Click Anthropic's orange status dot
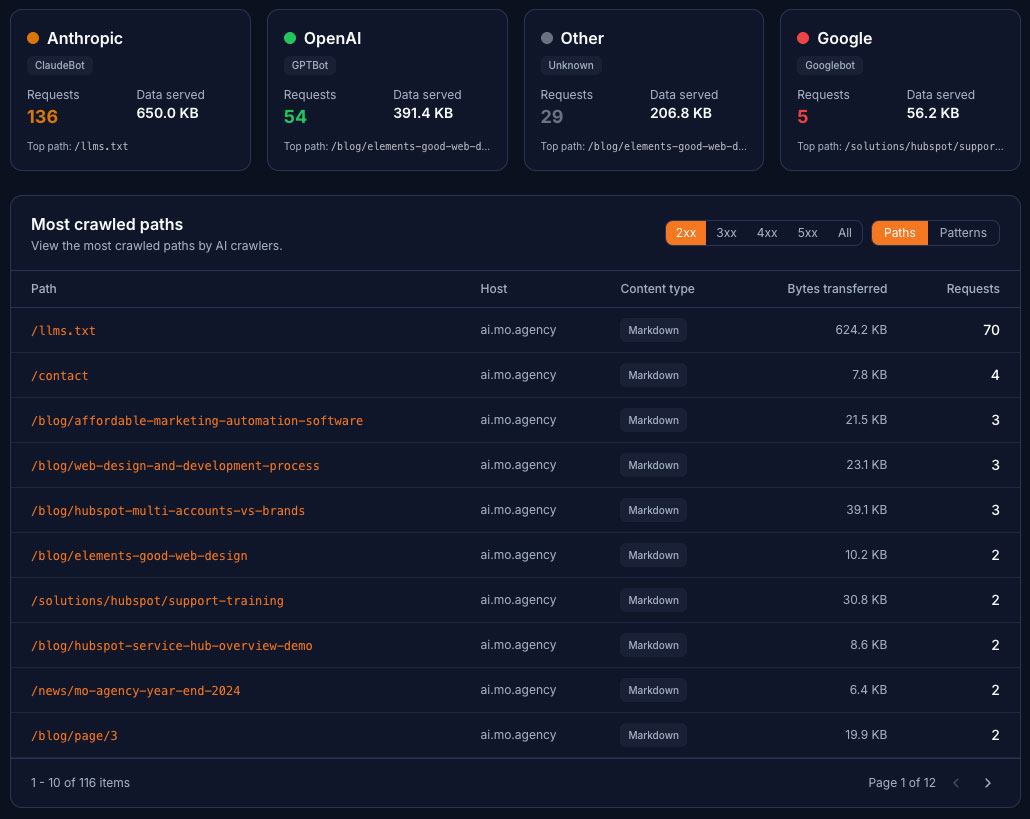Image resolution: width=1030 pixels, height=819 pixels. (33, 38)
